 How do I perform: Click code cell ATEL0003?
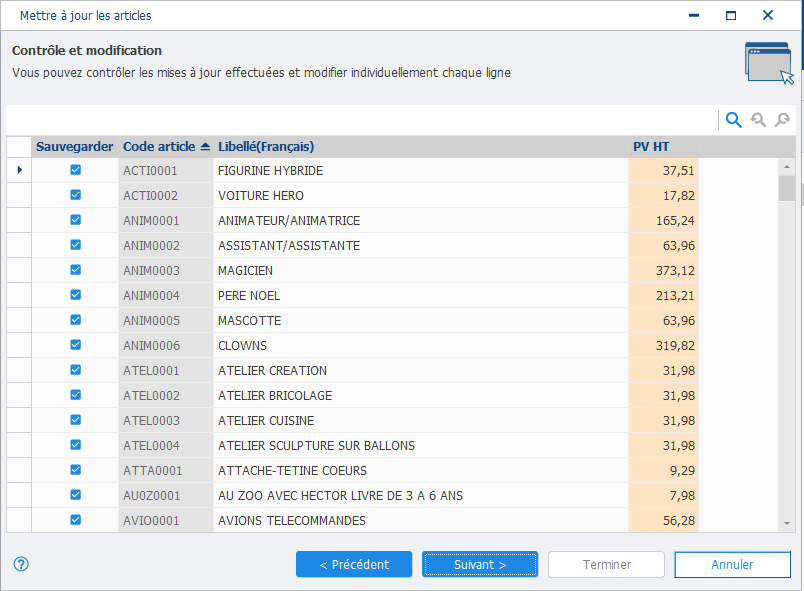click(166, 420)
